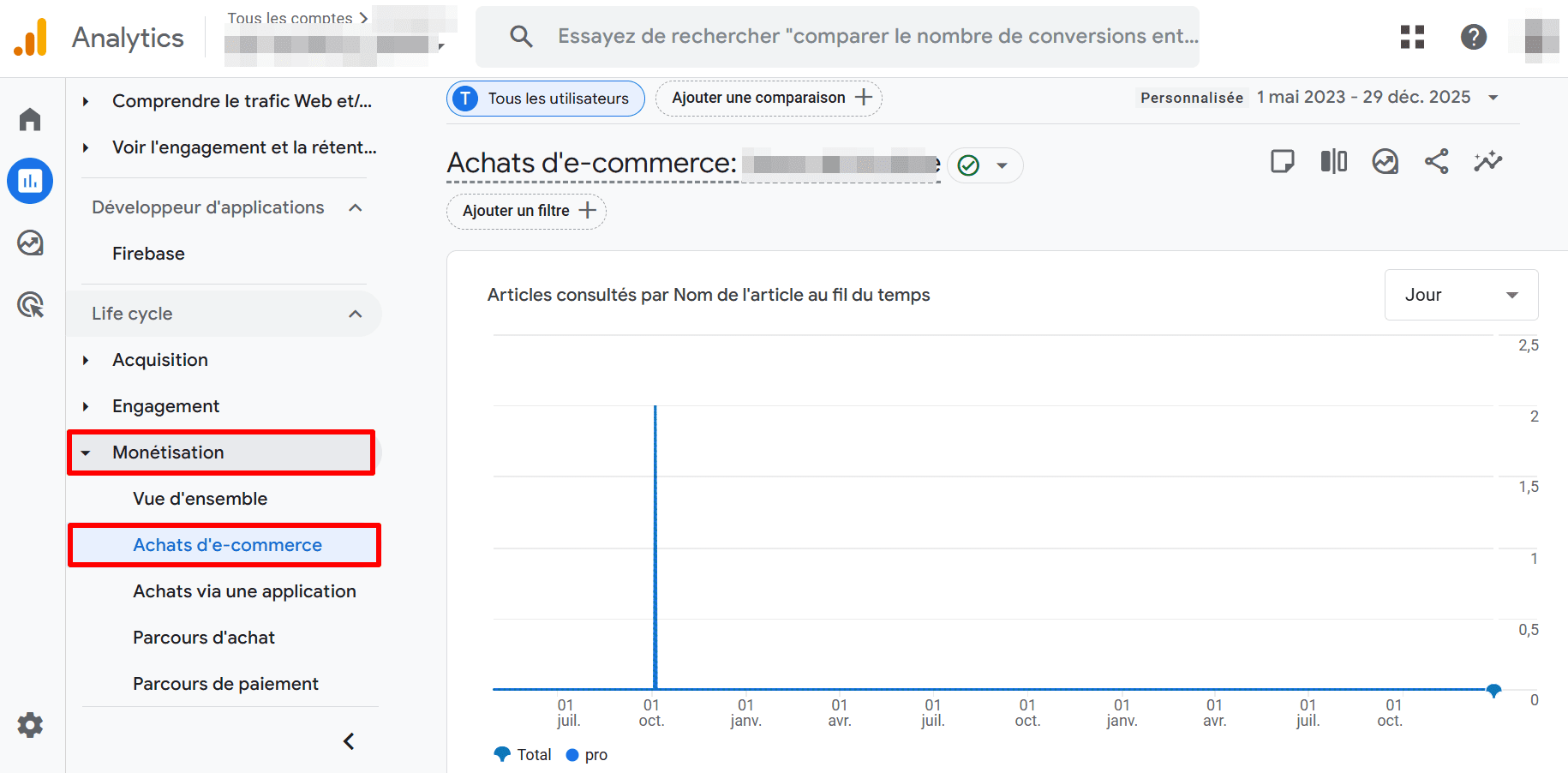
Task: Customize the report with the sparkle chart icon
Action: coord(1488,161)
